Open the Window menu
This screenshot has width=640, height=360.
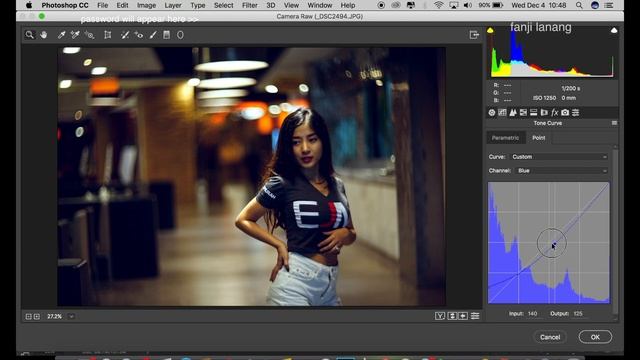[320, 5]
